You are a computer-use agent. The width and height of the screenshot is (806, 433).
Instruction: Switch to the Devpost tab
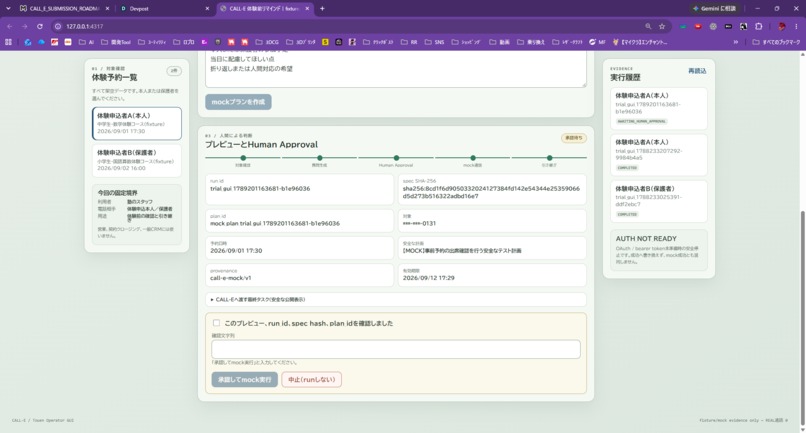[x=164, y=8]
